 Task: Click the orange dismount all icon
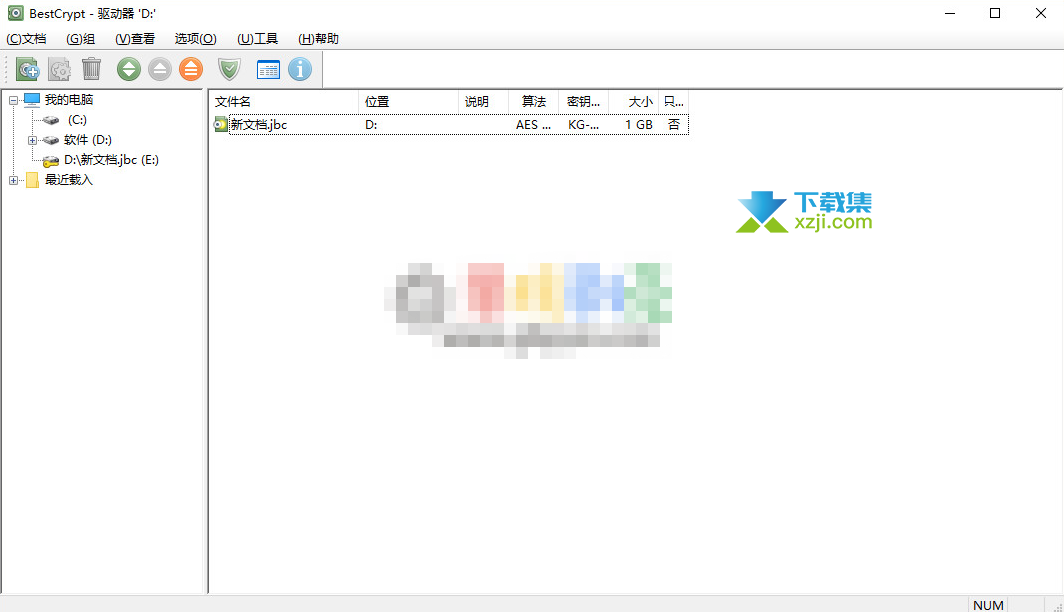point(191,69)
